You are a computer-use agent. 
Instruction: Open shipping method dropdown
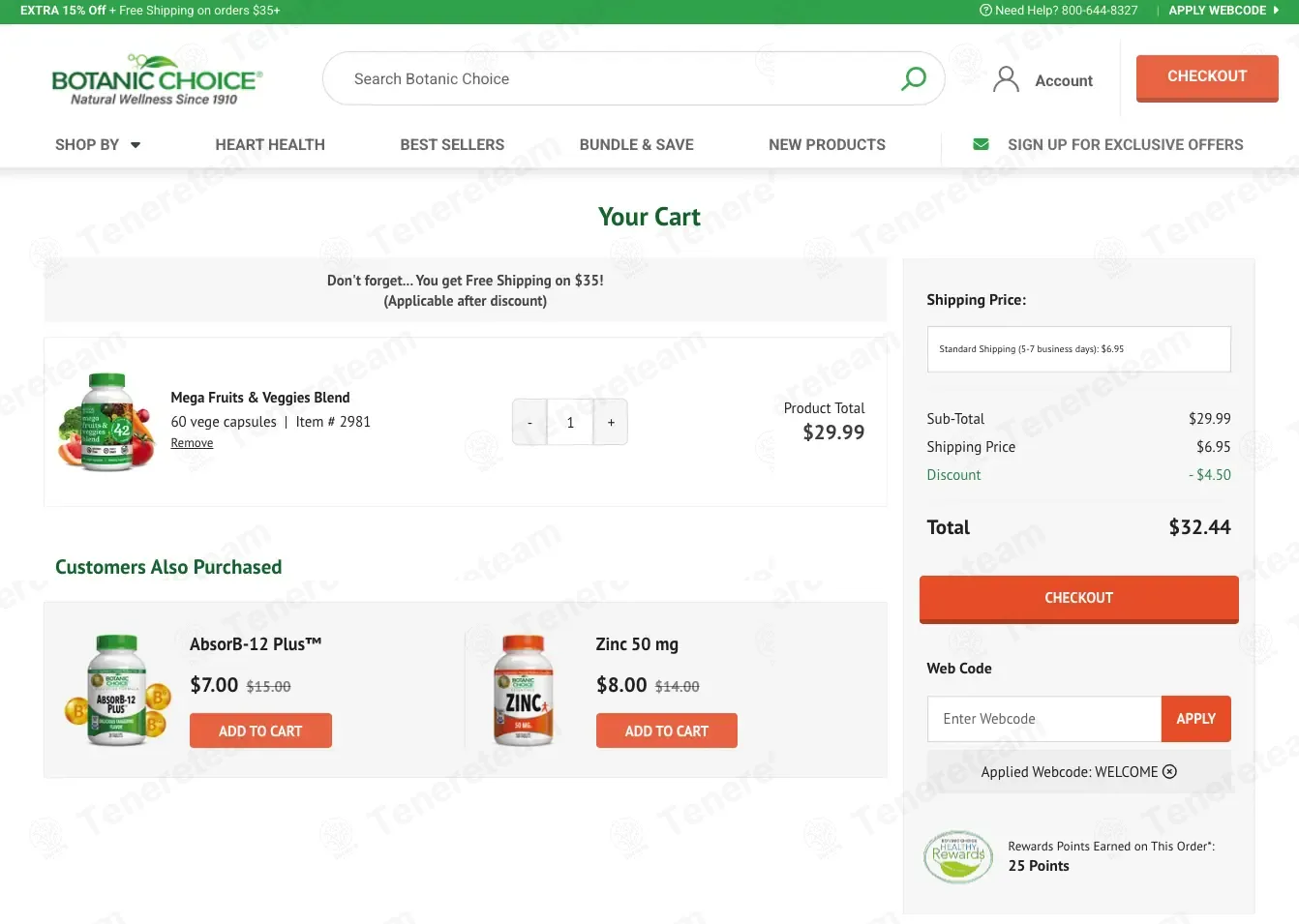point(1078,349)
